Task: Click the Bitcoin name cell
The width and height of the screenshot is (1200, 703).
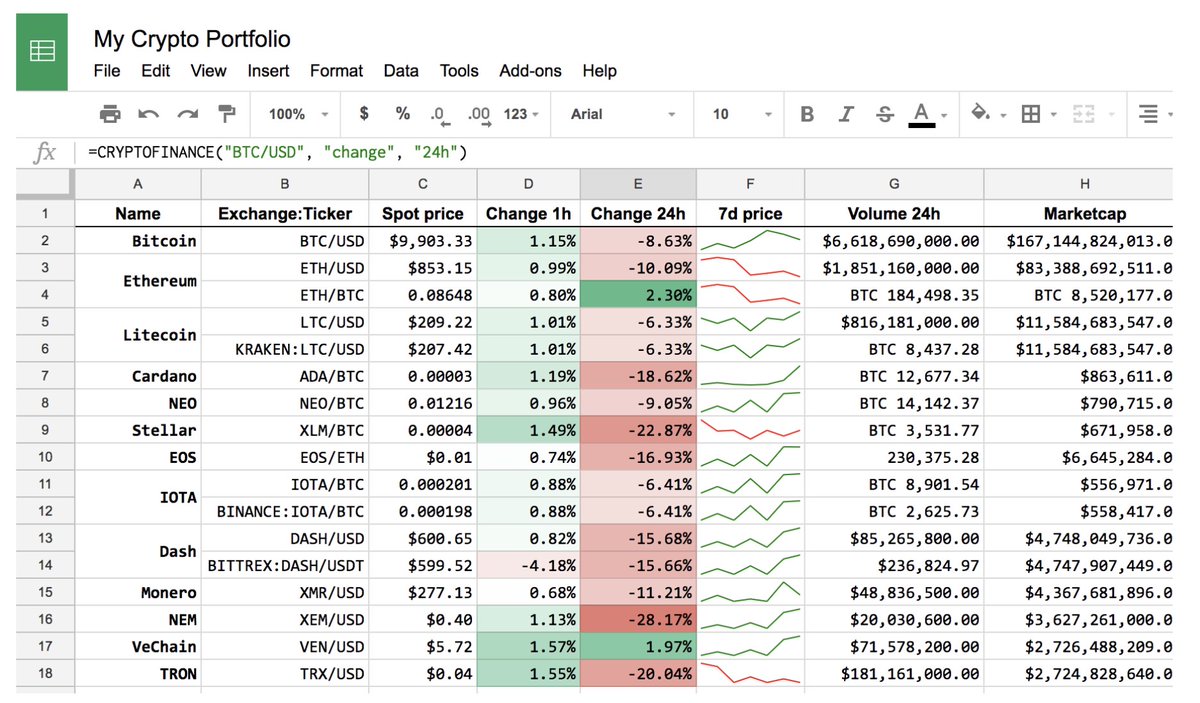Action: point(137,241)
